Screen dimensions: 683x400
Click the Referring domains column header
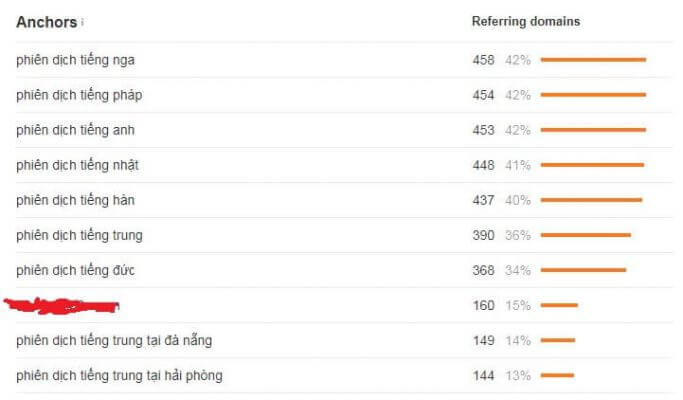click(525, 22)
